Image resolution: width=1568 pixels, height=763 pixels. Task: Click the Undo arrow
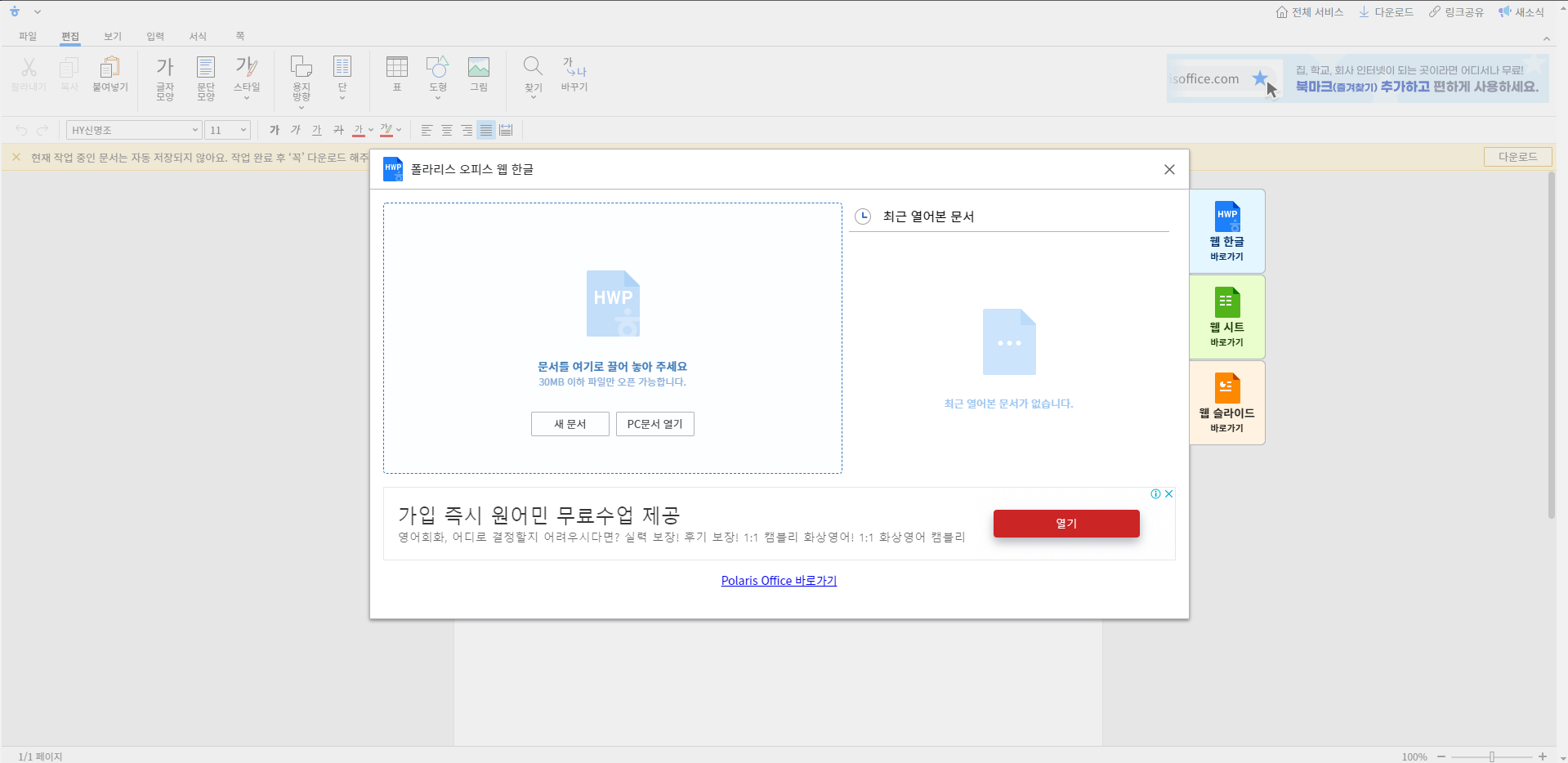(x=21, y=130)
